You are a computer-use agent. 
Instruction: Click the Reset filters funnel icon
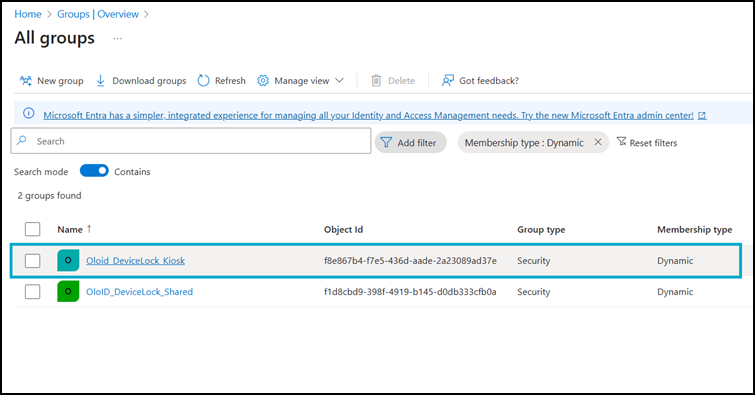[x=622, y=142]
